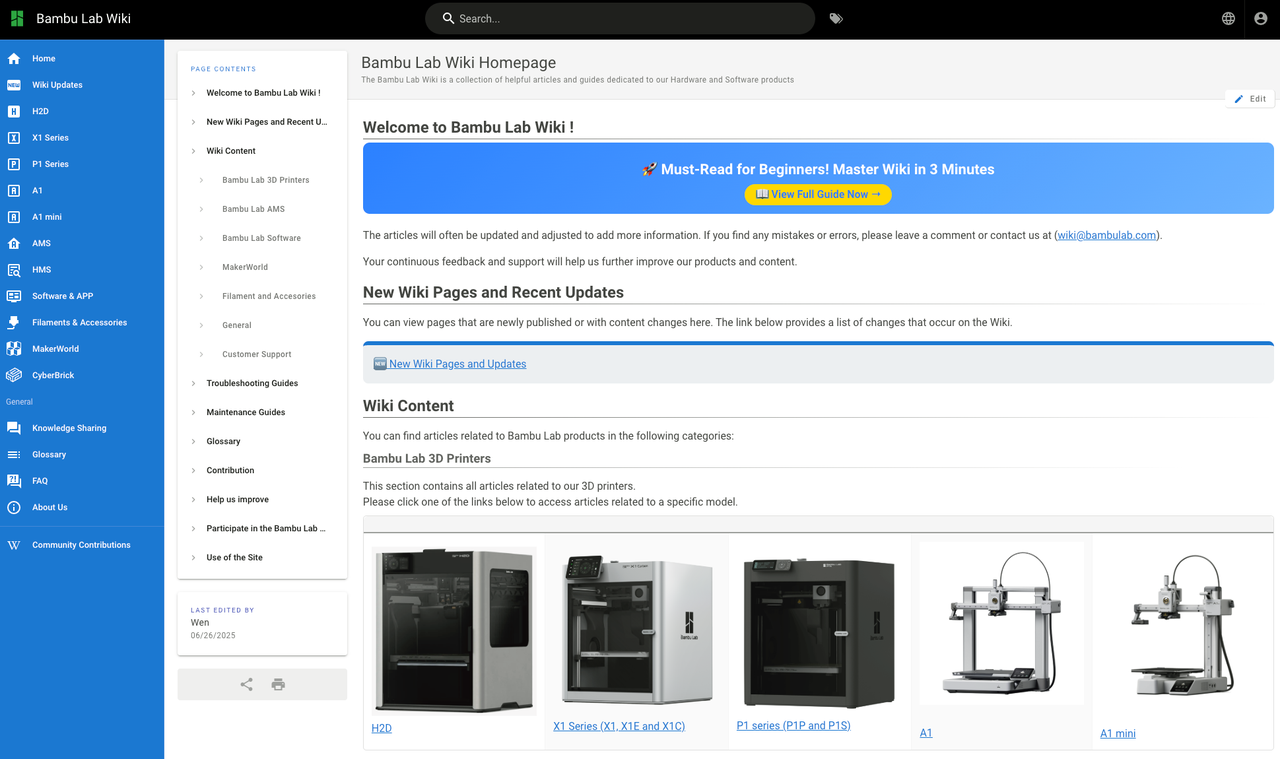Click the H2D printer thumbnail image

[453, 630]
